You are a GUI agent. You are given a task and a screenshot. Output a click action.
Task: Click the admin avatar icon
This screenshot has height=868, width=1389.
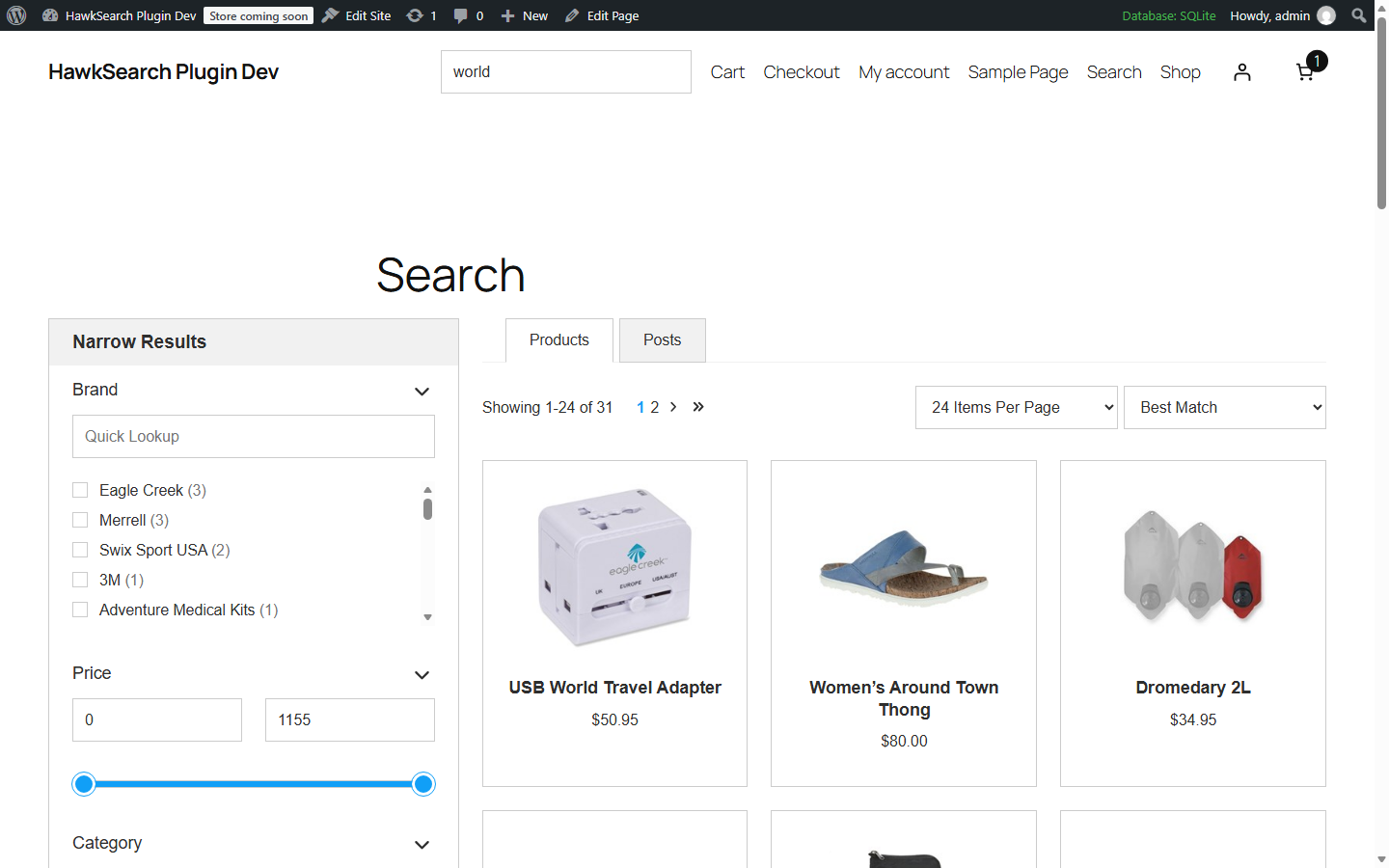[1326, 15]
